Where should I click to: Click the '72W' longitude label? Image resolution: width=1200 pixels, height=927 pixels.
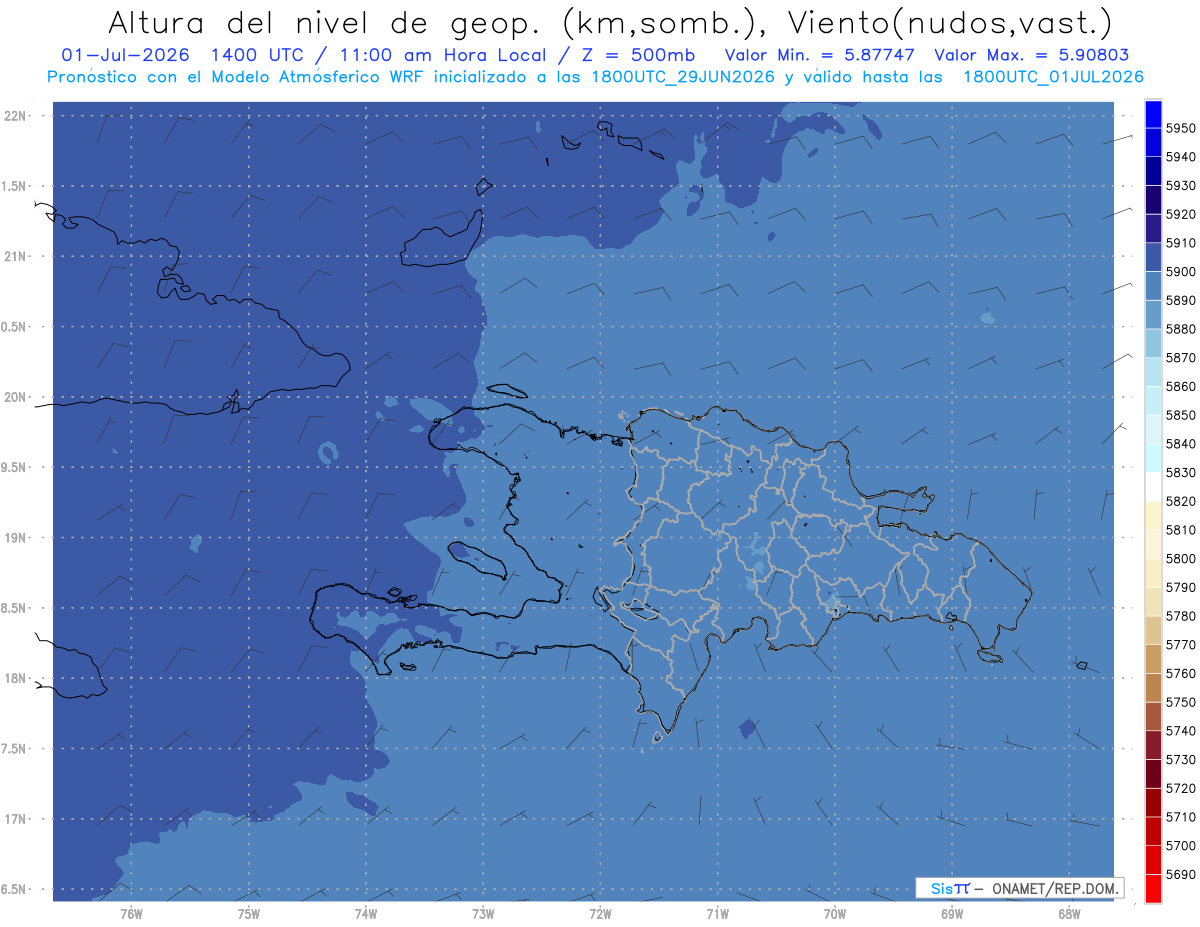point(600,913)
